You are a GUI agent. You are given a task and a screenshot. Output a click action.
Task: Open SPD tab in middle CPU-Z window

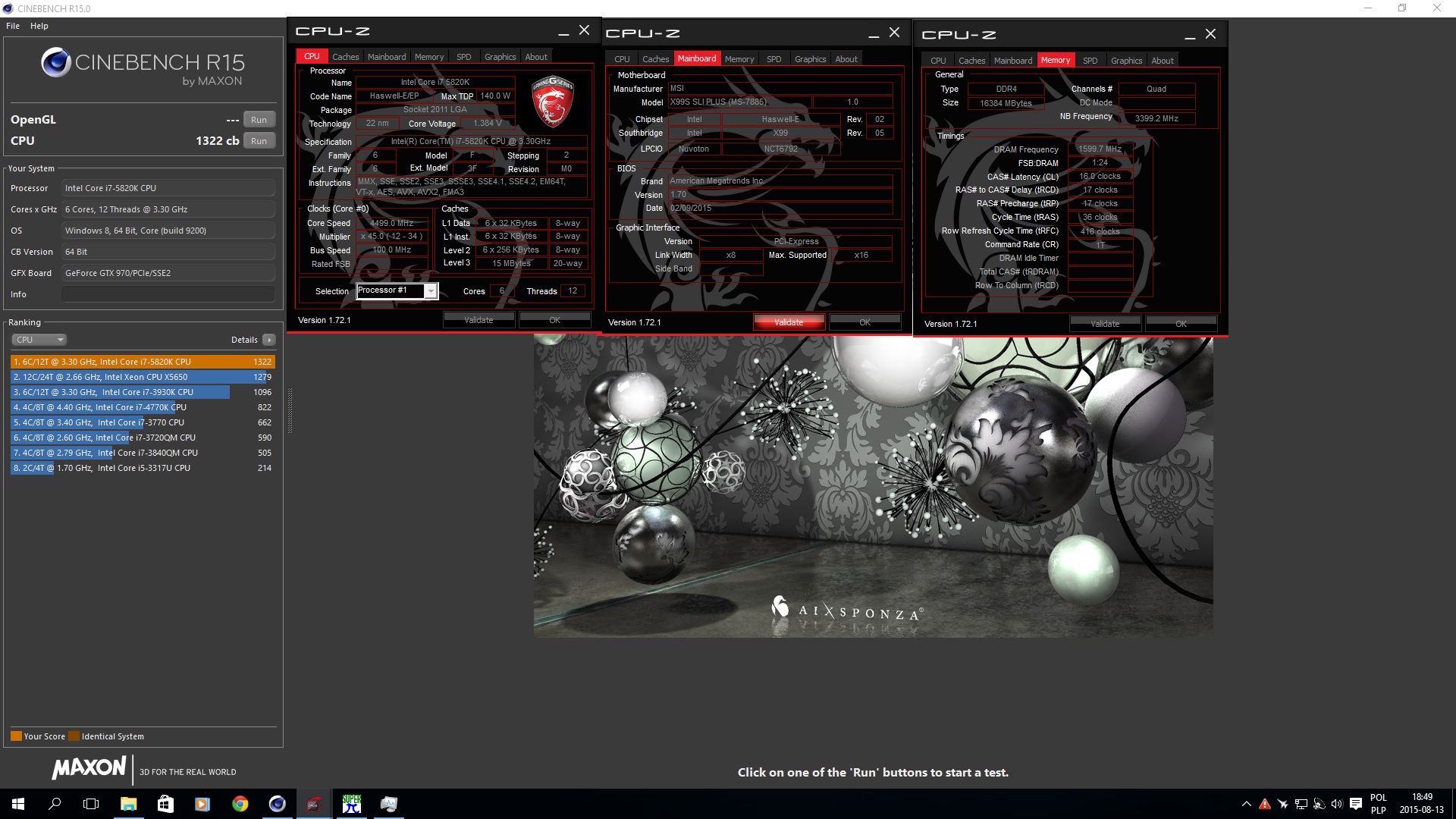coord(774,59)
